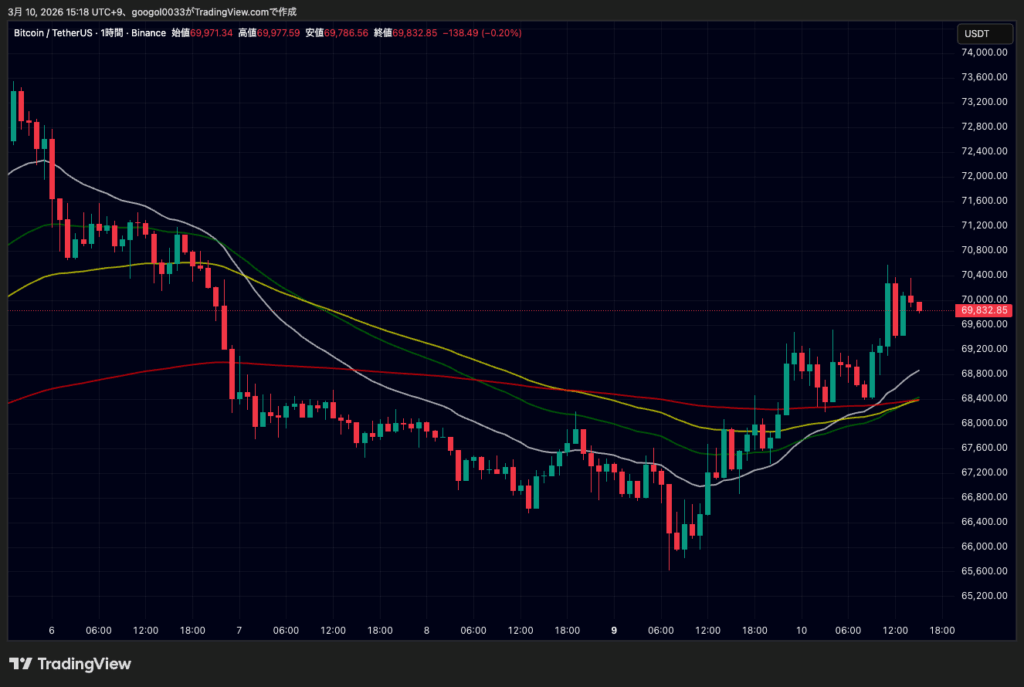
Task: Click the TradingView logo icon
Action: pos(20,664)
